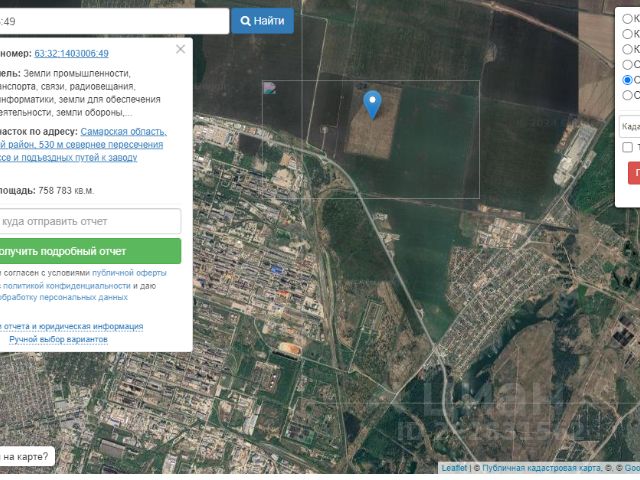Expand отчета и юридическая информация link
640x480 pixels.
point(71,327)
